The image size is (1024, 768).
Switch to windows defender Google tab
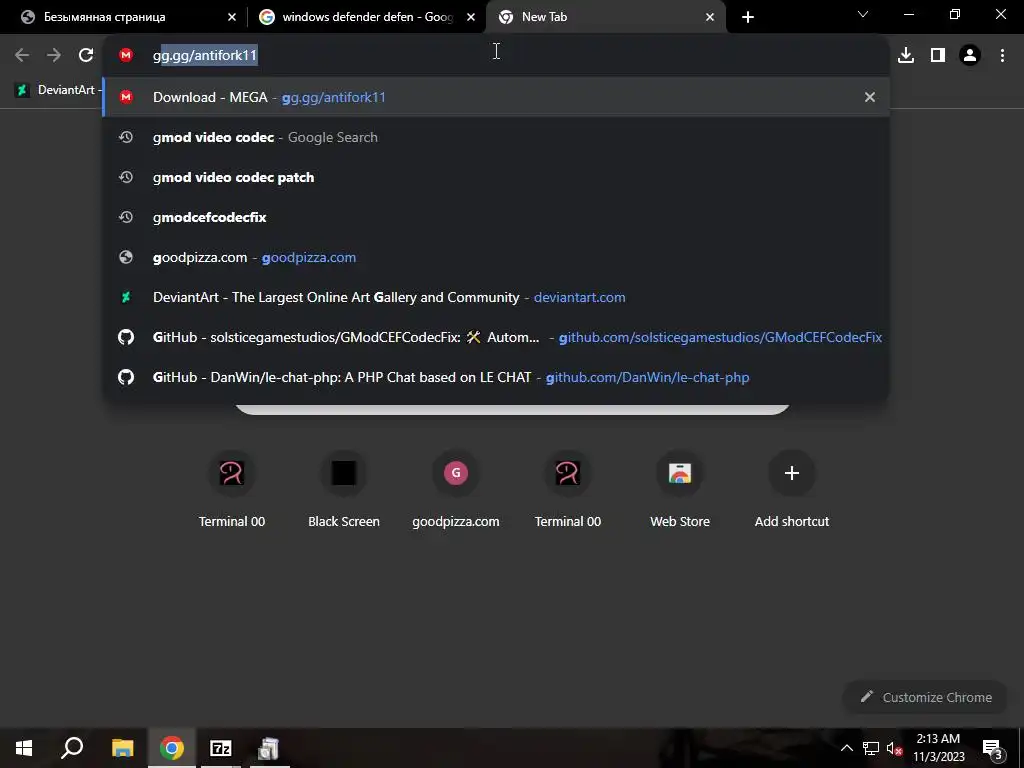(368, 17)
